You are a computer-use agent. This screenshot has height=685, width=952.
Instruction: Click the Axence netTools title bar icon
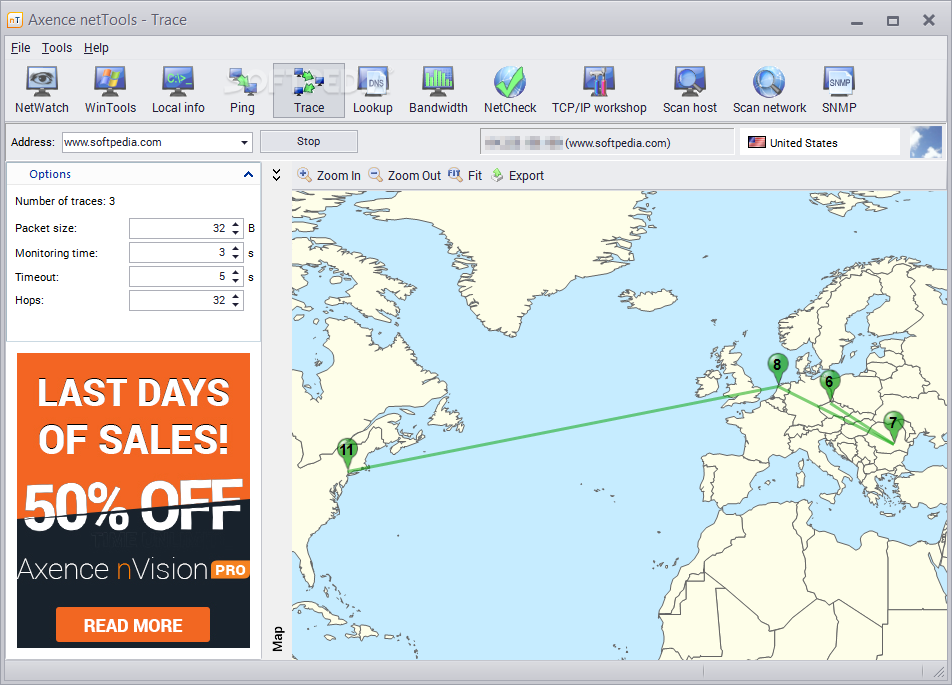(x=15, y=20)
